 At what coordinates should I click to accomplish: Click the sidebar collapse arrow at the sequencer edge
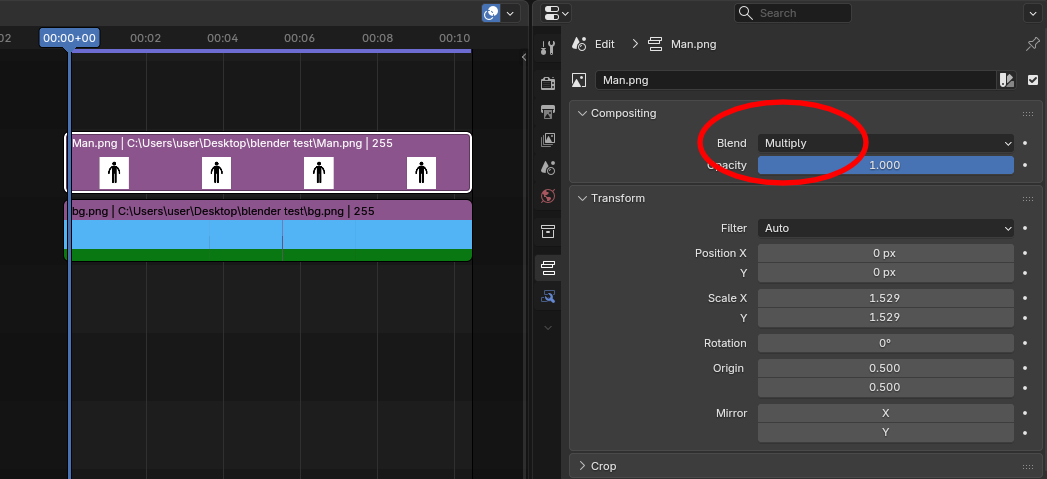tap(524, 57)
